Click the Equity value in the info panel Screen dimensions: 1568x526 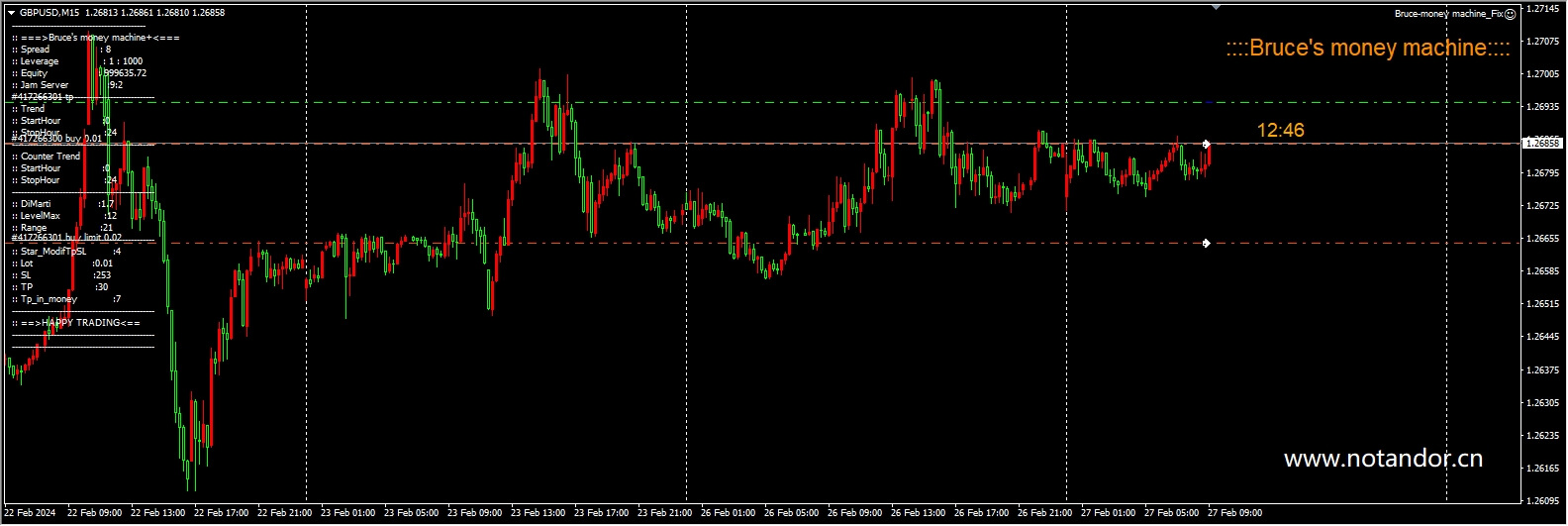click(x=125, y=73)
